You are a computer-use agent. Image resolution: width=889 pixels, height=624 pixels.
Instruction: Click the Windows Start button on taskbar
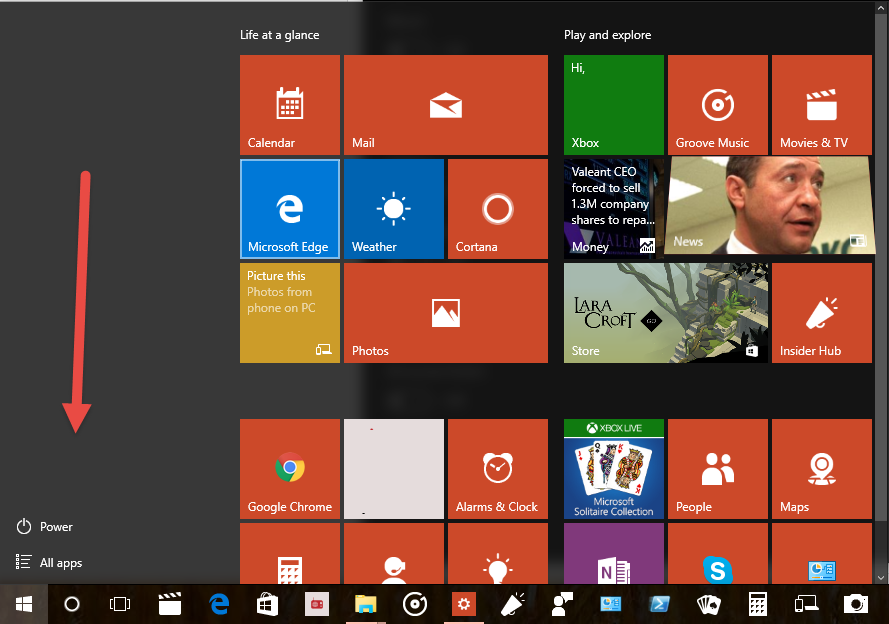click(24, 604)
